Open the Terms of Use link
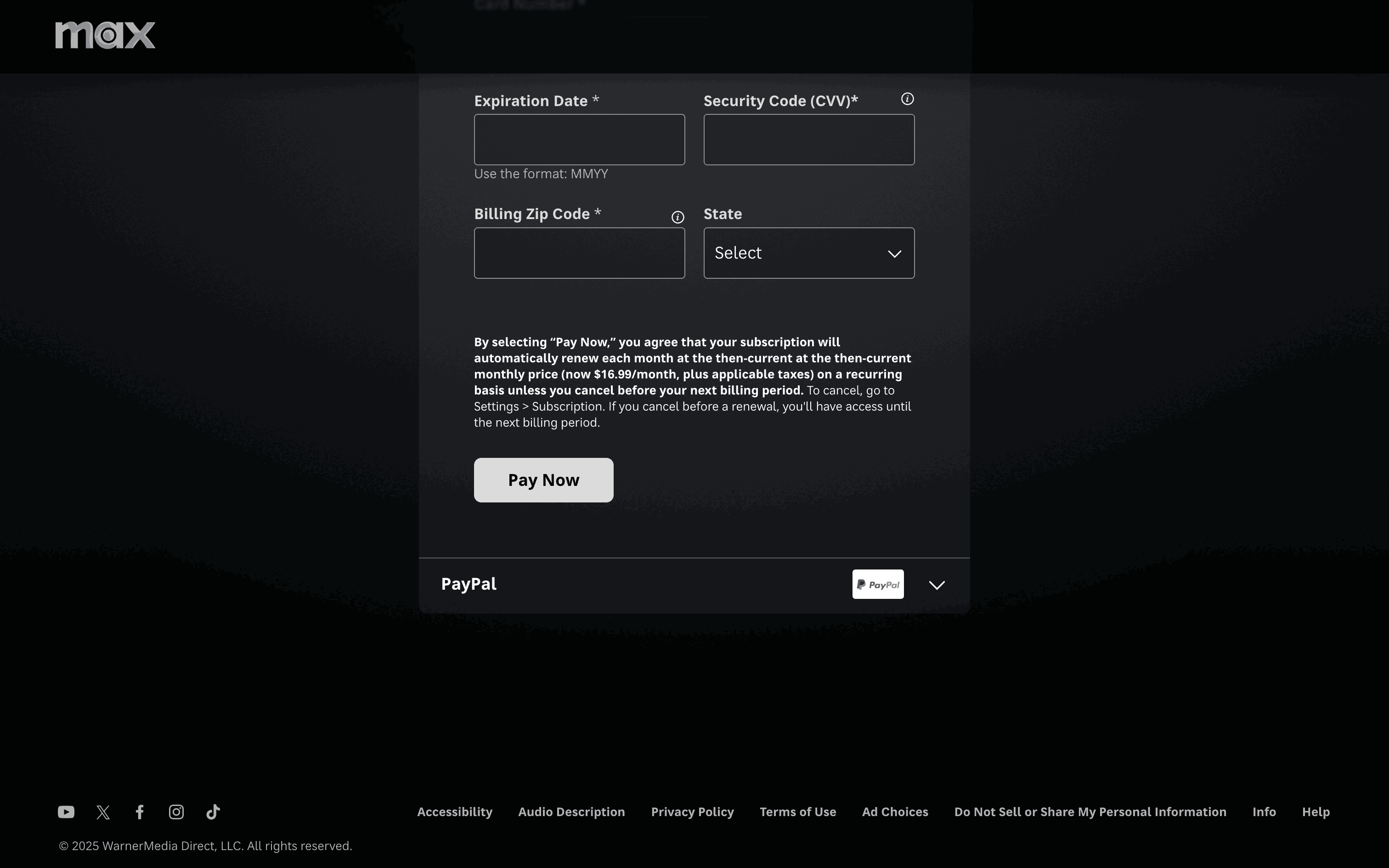The width and height of the screenshot is (1389, 868). [x=797, y=812]
